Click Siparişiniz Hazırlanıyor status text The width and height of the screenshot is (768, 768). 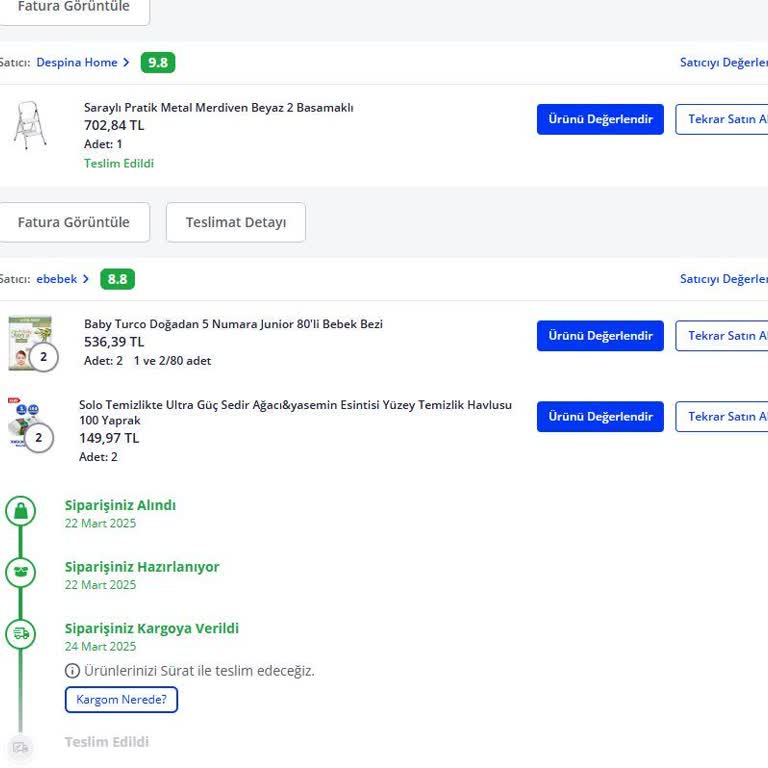(142, 567)
